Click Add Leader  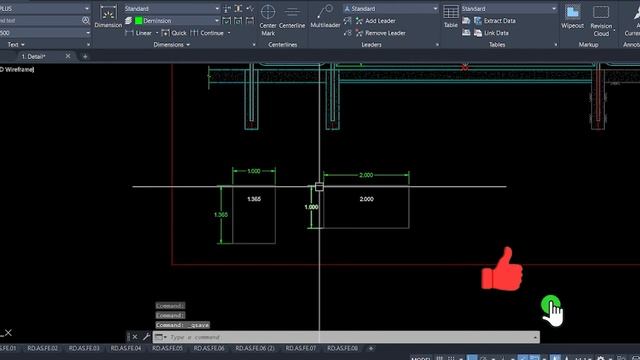point(376,20)
